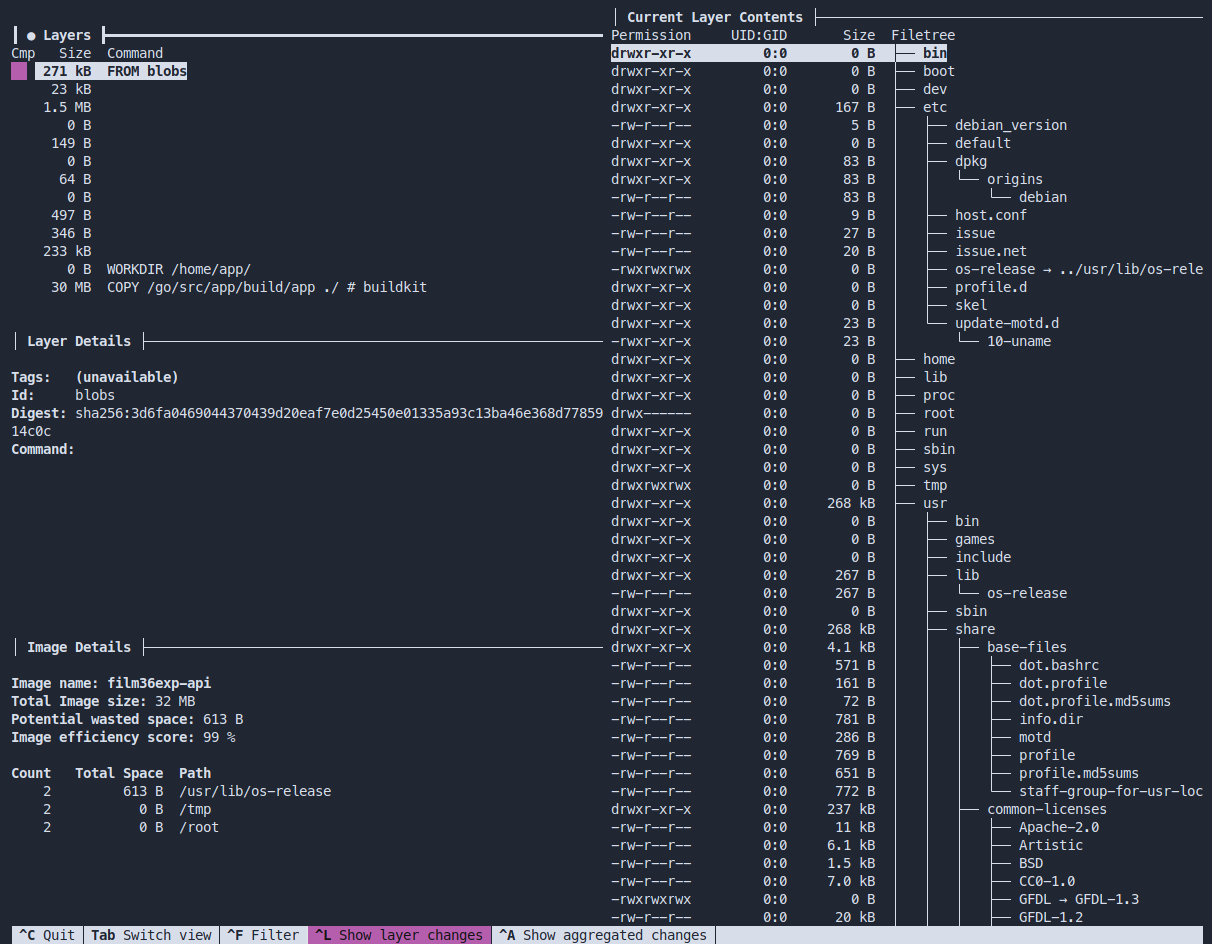Select the bin directory at tree top

coord(934,53)
